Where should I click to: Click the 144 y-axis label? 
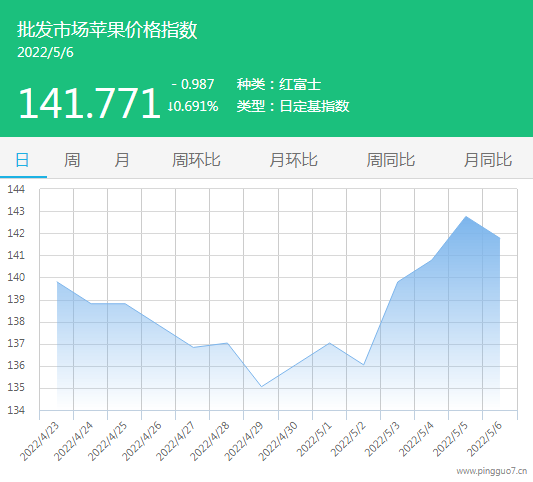pyautogui.click(x=16, y=189)
